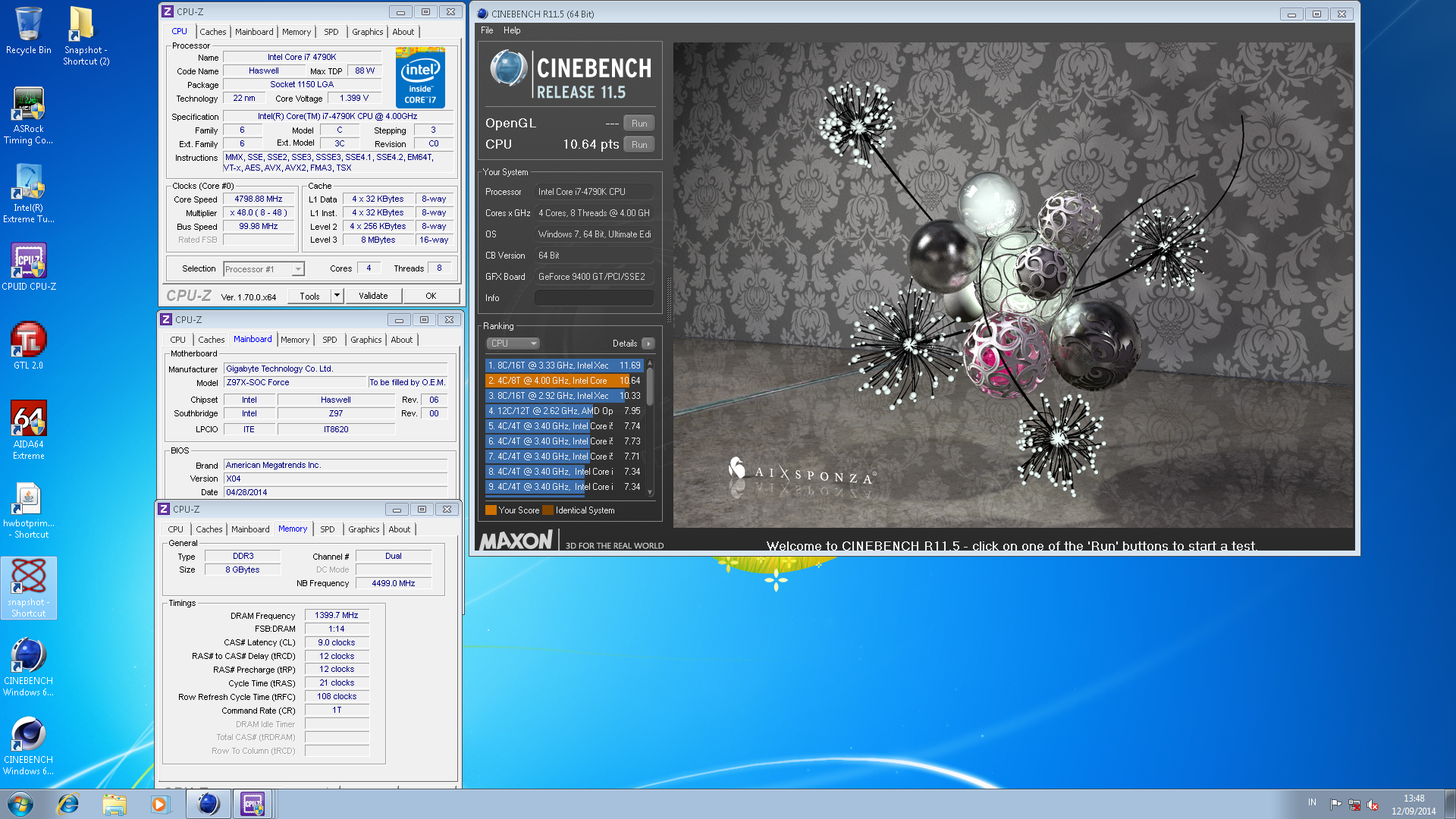Switch to Caches tab in top CPU-Z window
The height and width of the screenshot is (819, 1456).
pyautogui.click(x=212, y=32)
